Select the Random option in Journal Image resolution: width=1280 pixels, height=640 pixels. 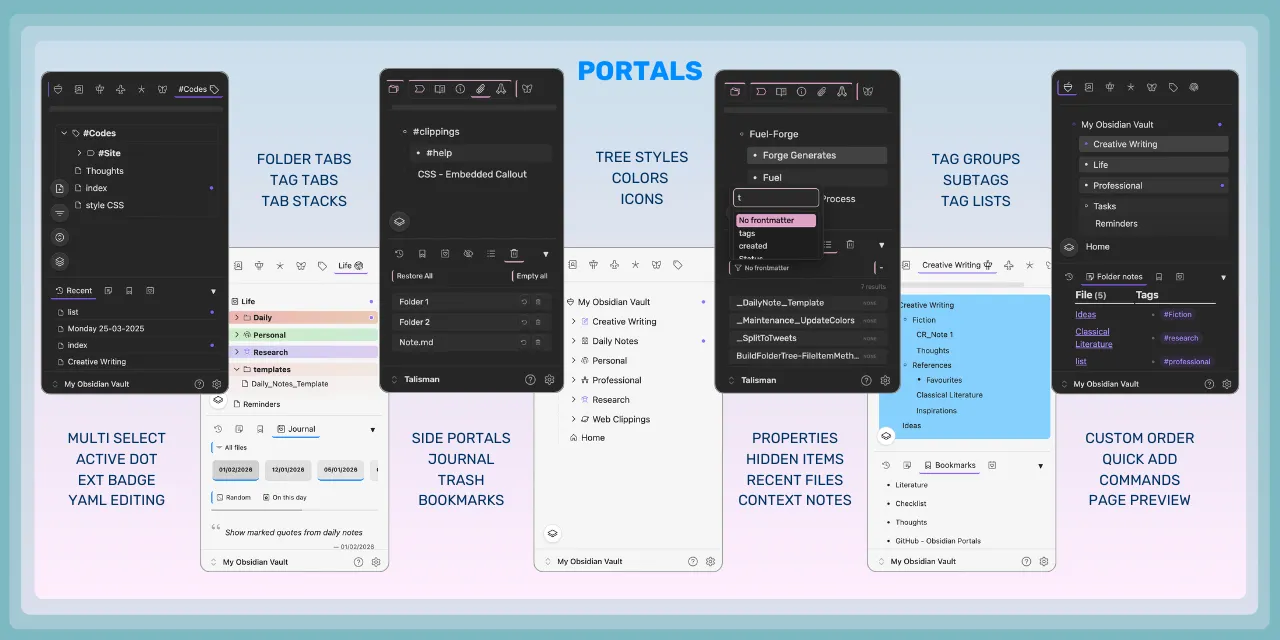click(233, 497)
